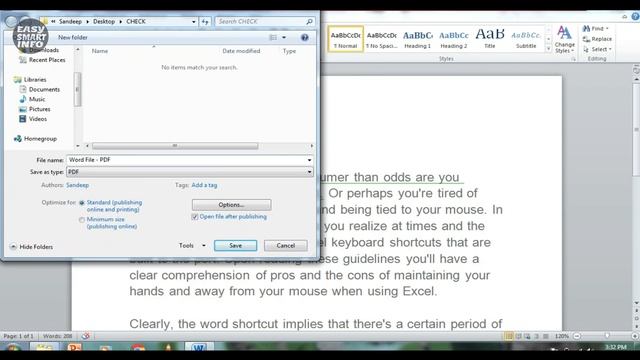
Task: Apply the No Spacing style
Action: [x=381, y=39]
